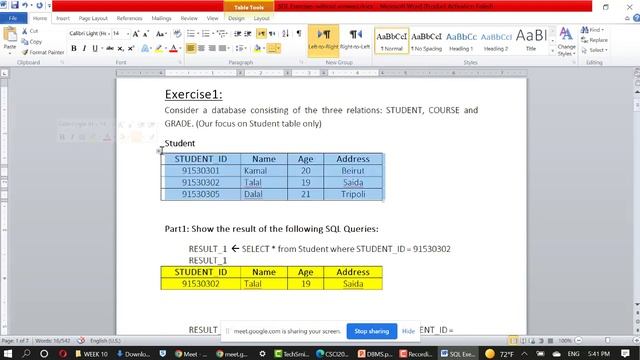The image size is (640, 360).
Task: Toggle Underline formatting
Action: coord(95,48)
